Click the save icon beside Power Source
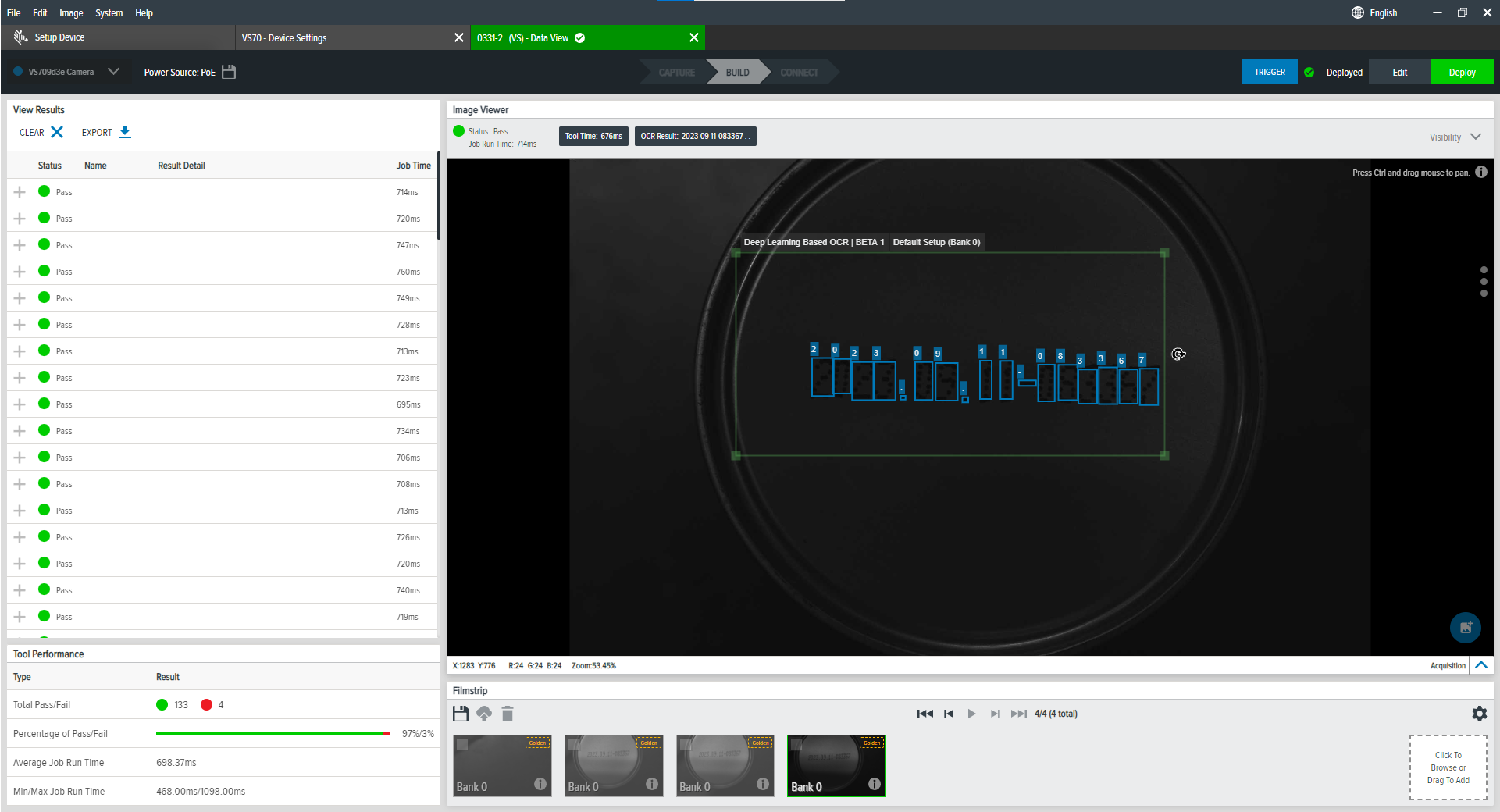This screenshot has height=812, width=1500. point(229,72)
